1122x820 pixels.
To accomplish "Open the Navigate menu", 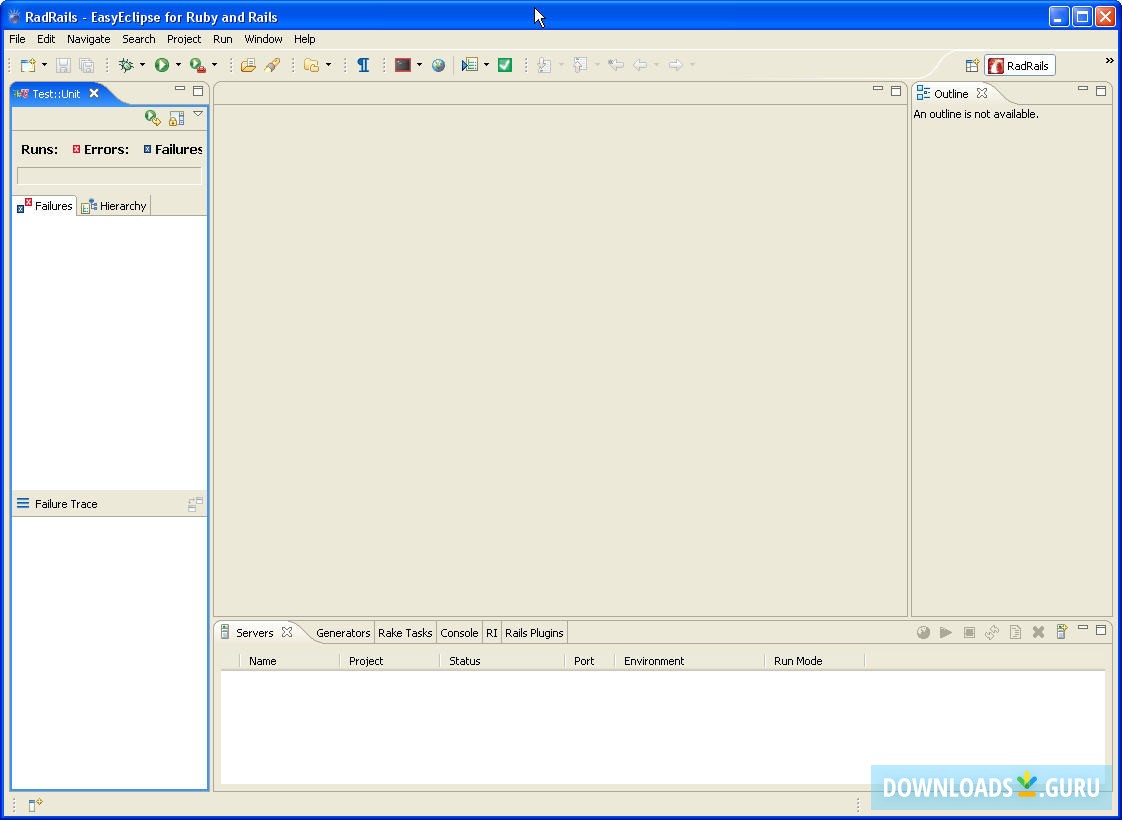I will 88,39.
